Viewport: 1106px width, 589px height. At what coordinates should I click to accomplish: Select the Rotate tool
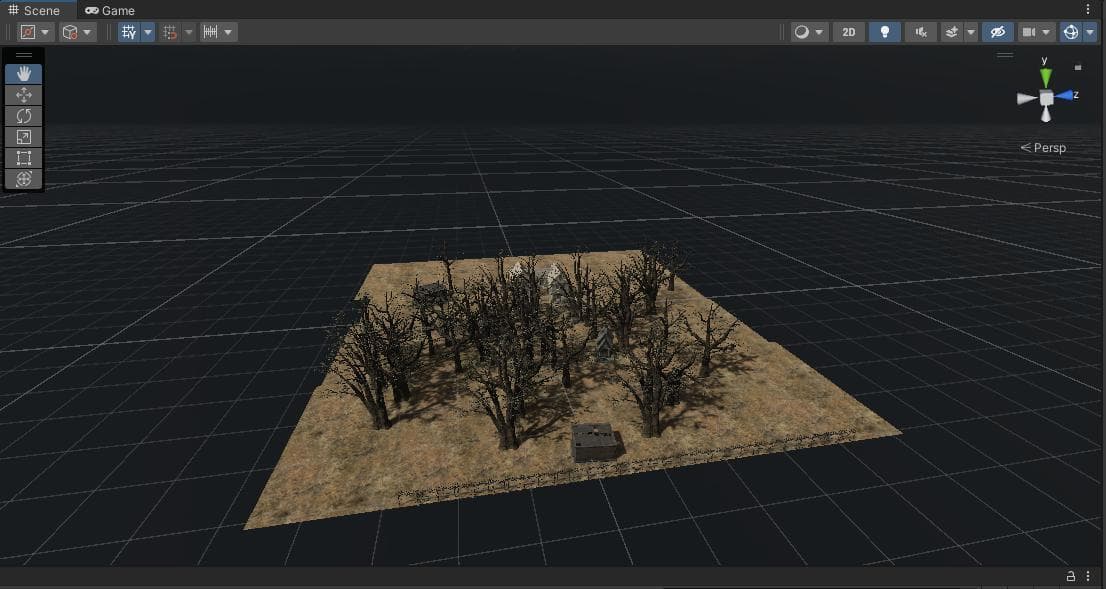(23, 116)
